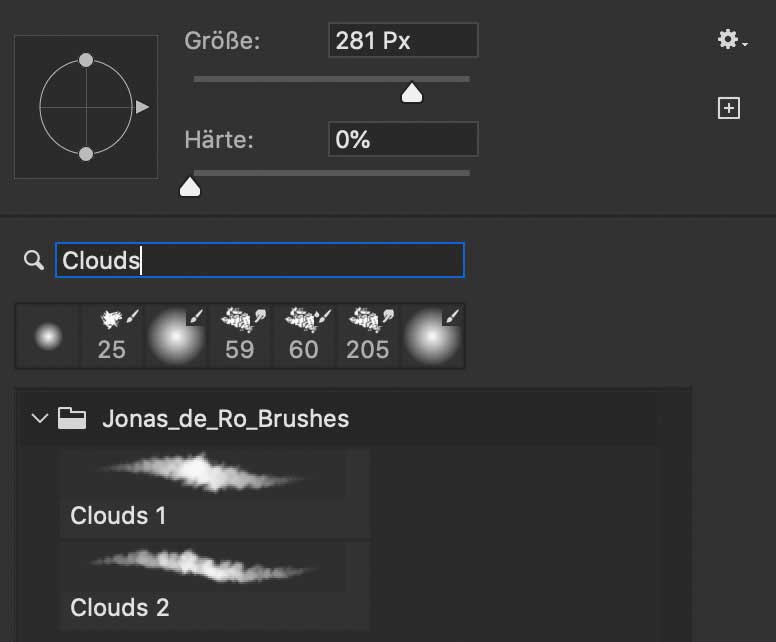Click the Größe size slider handle
Viewport: 776px width, 642px height.
point(411,94)
